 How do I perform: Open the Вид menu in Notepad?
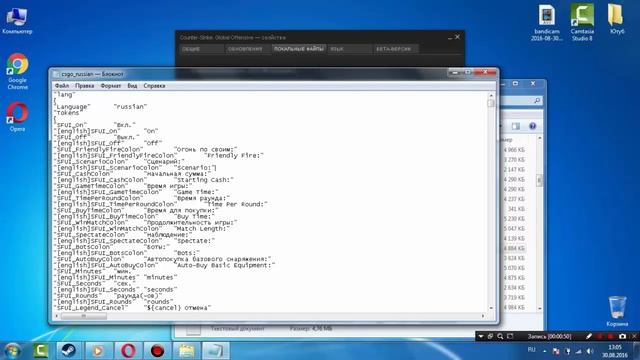click(x=132, y=86)
